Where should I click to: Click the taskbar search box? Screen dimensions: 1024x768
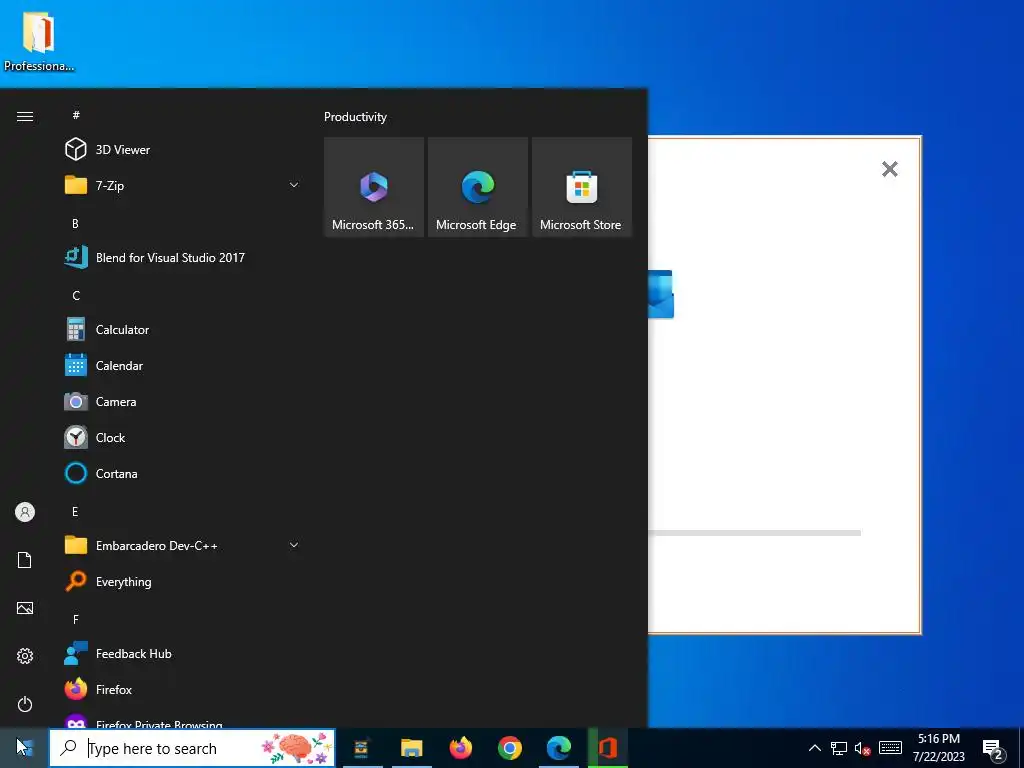click(x=192, y=748)
